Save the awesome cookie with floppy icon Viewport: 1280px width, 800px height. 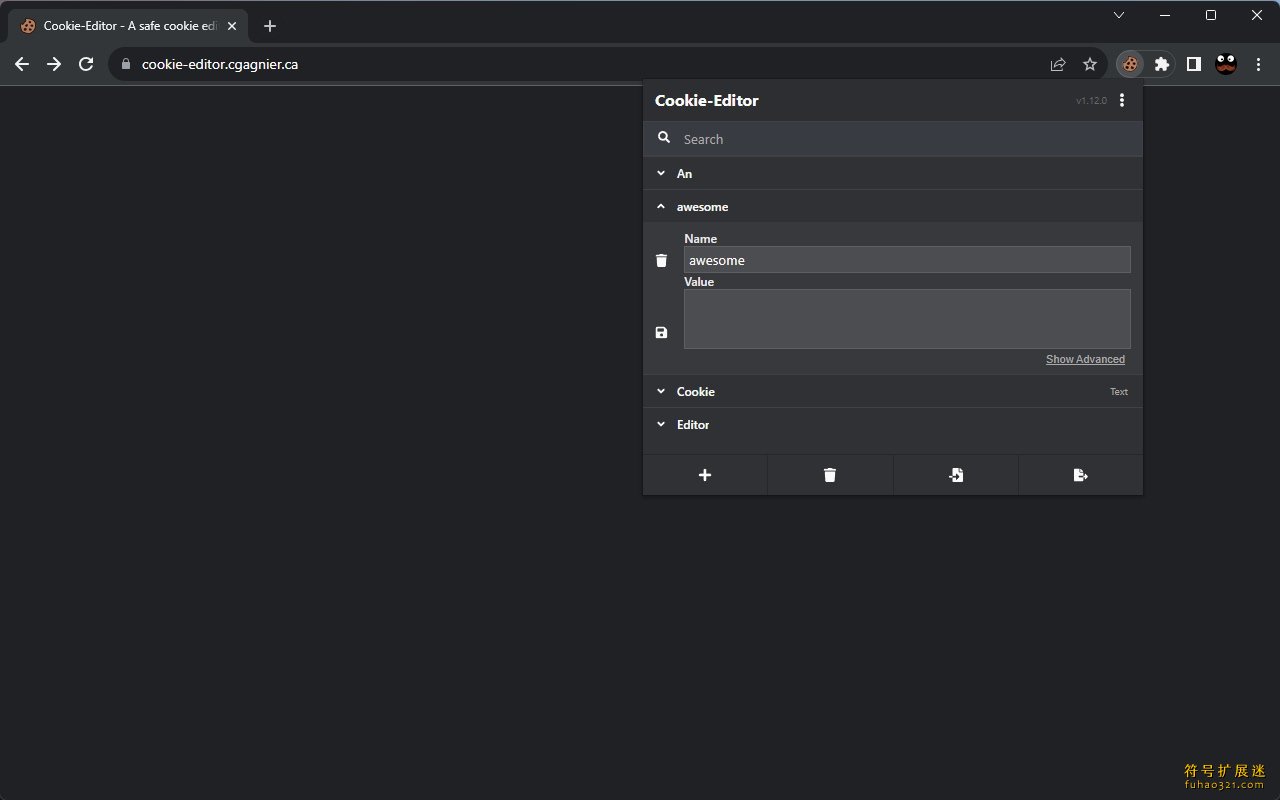click(x=661, y=332)
